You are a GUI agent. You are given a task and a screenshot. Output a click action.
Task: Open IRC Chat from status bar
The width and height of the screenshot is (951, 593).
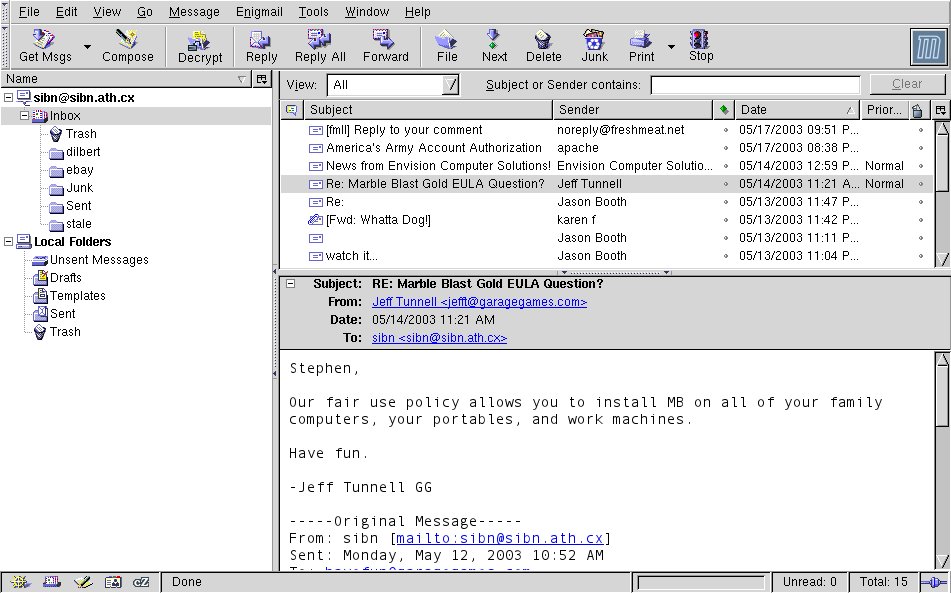click(x=141, y=582)
